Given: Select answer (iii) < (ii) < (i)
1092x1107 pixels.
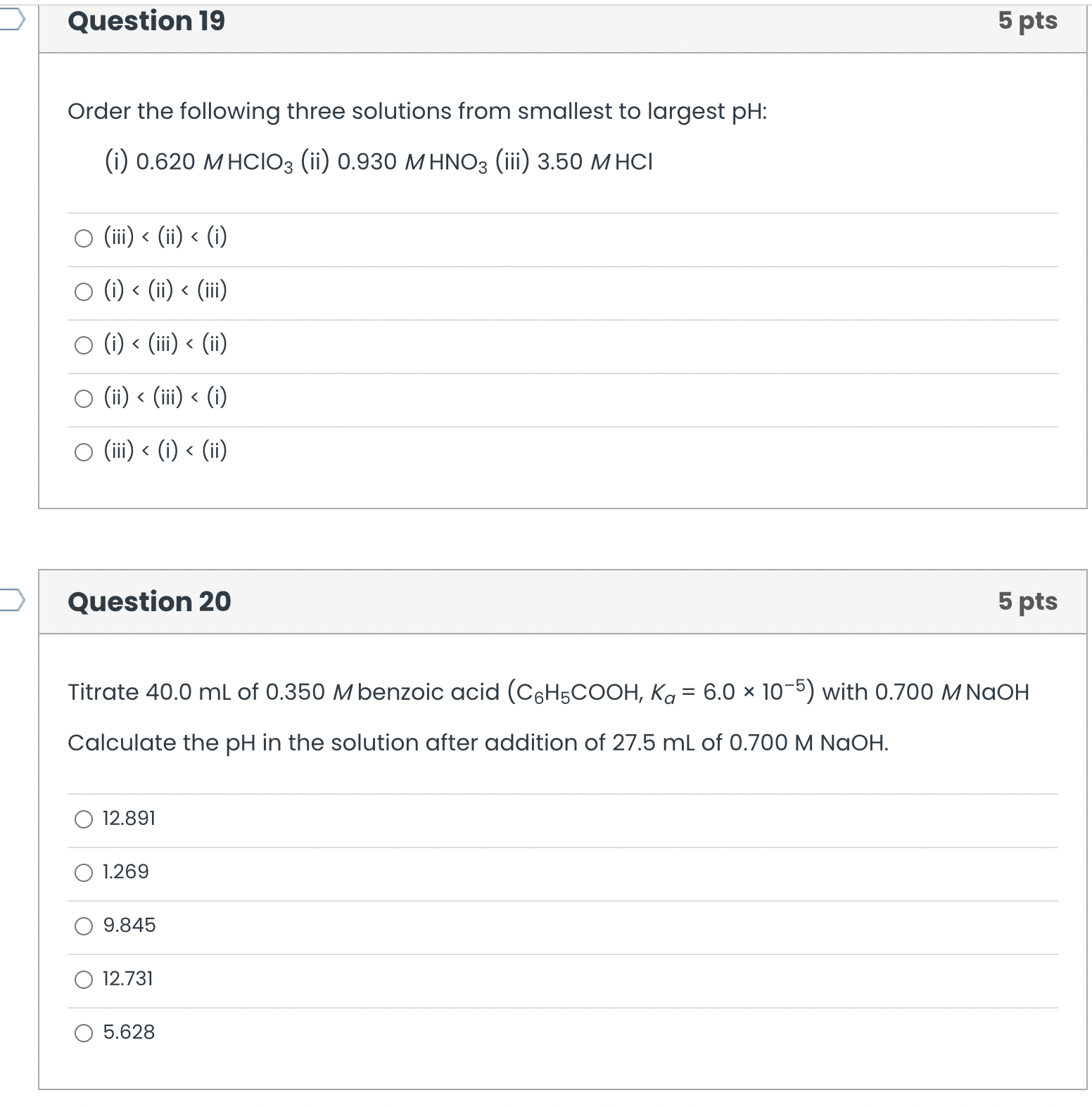Looking at the screenshot, I should pyautogui.click(x=82, y=238).
